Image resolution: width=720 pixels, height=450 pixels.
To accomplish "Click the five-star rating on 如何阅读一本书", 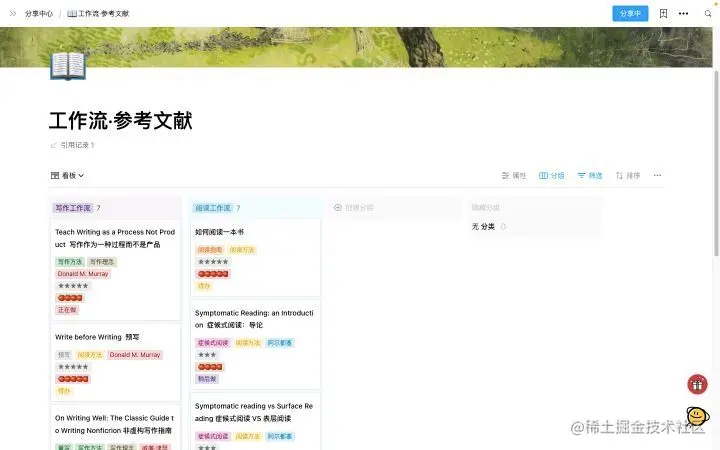I will (213, 262).
